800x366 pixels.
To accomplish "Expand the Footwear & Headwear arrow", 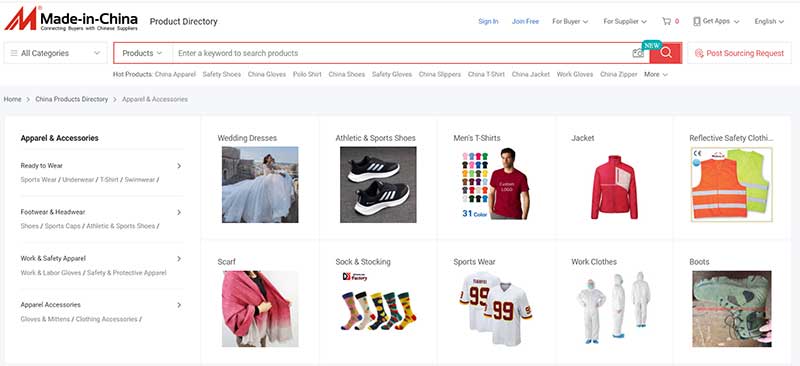I will (179, 212).
